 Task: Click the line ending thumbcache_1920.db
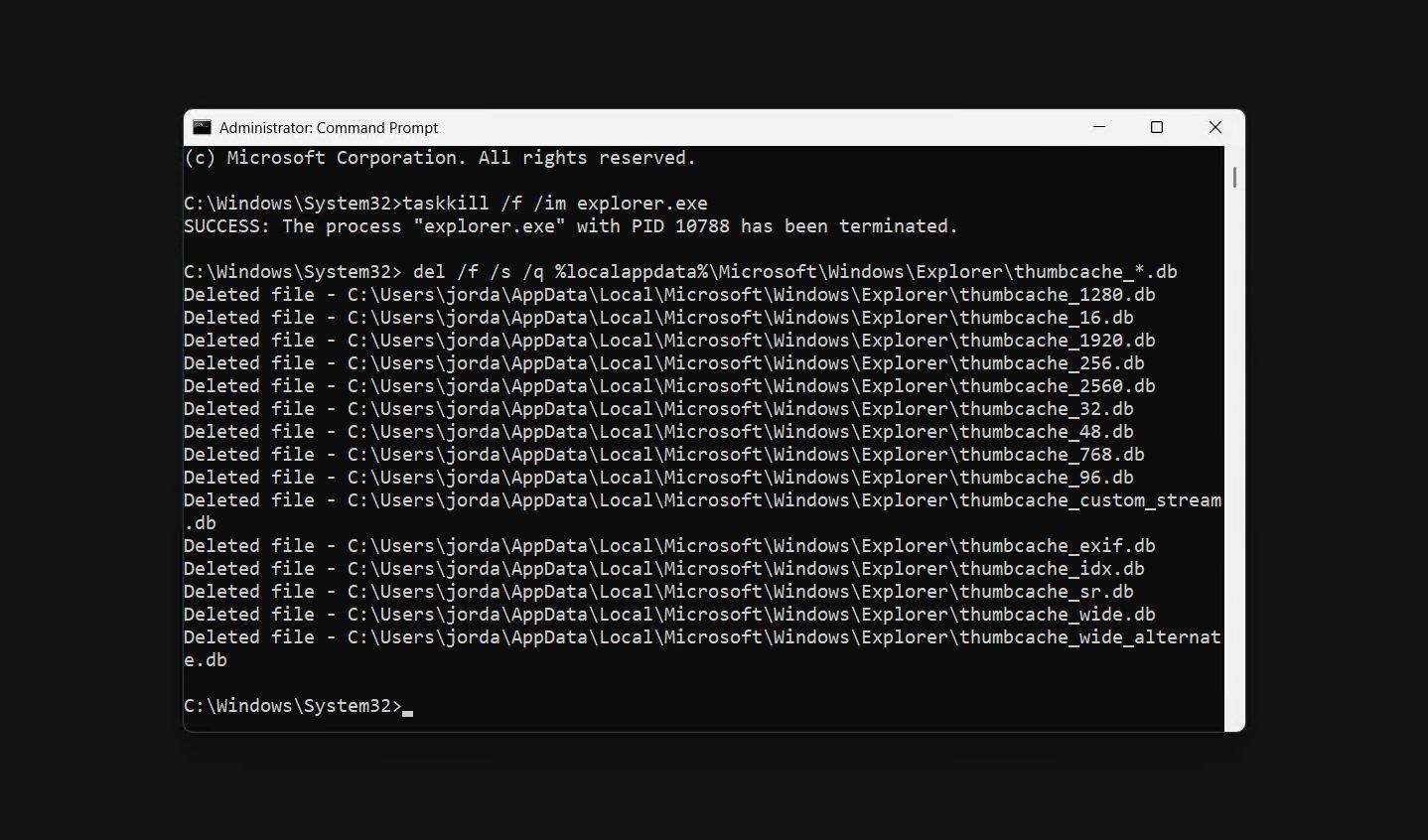coord(669,341)
